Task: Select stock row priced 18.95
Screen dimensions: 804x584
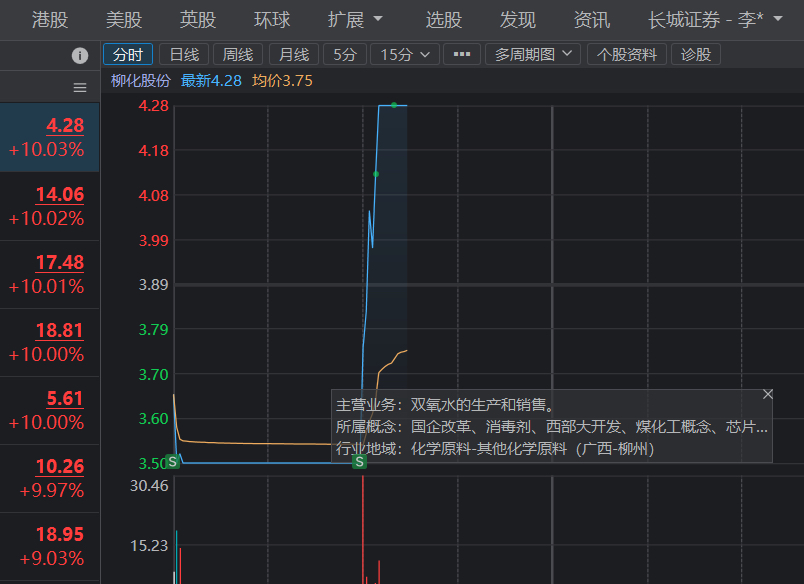Action: 50,547
